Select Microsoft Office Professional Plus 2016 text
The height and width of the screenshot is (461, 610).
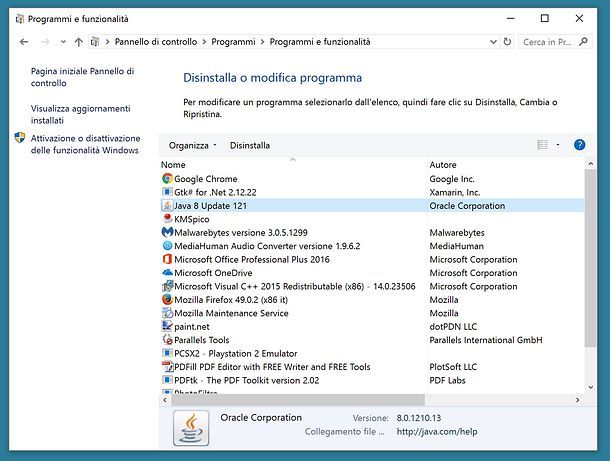[252, 259]
